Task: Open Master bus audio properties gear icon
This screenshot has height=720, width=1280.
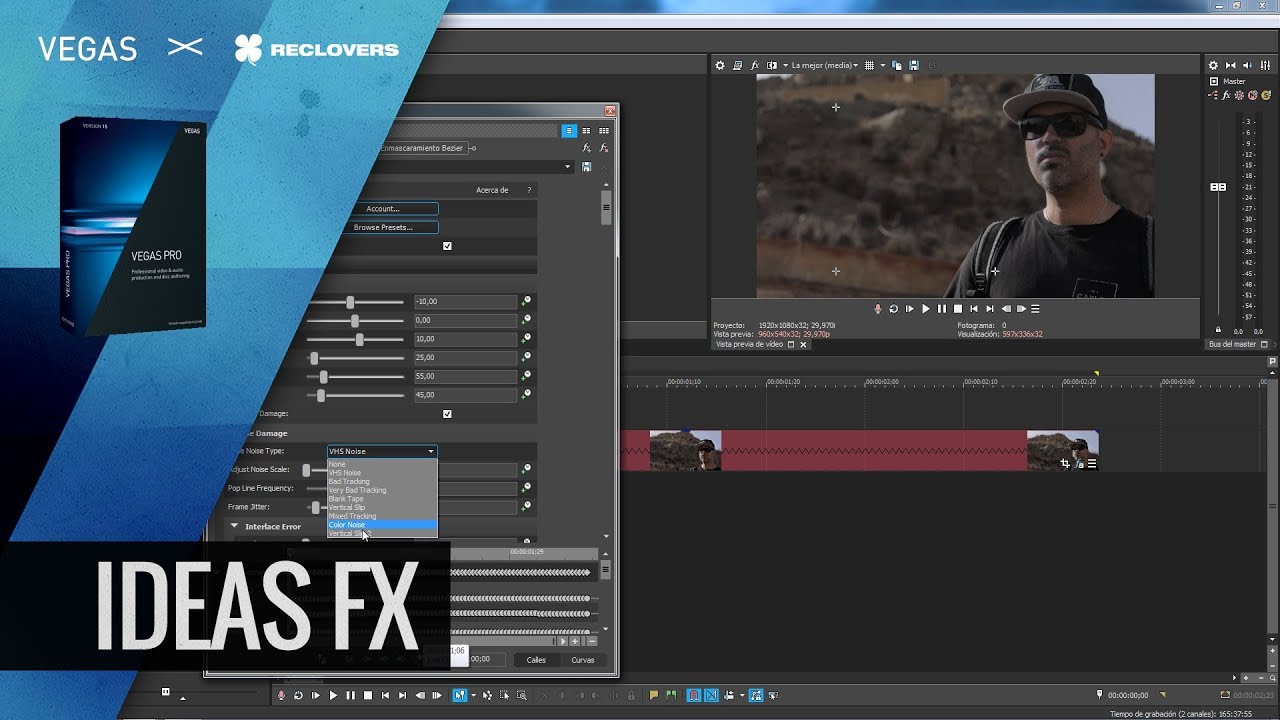Action: coord(1214,65)
